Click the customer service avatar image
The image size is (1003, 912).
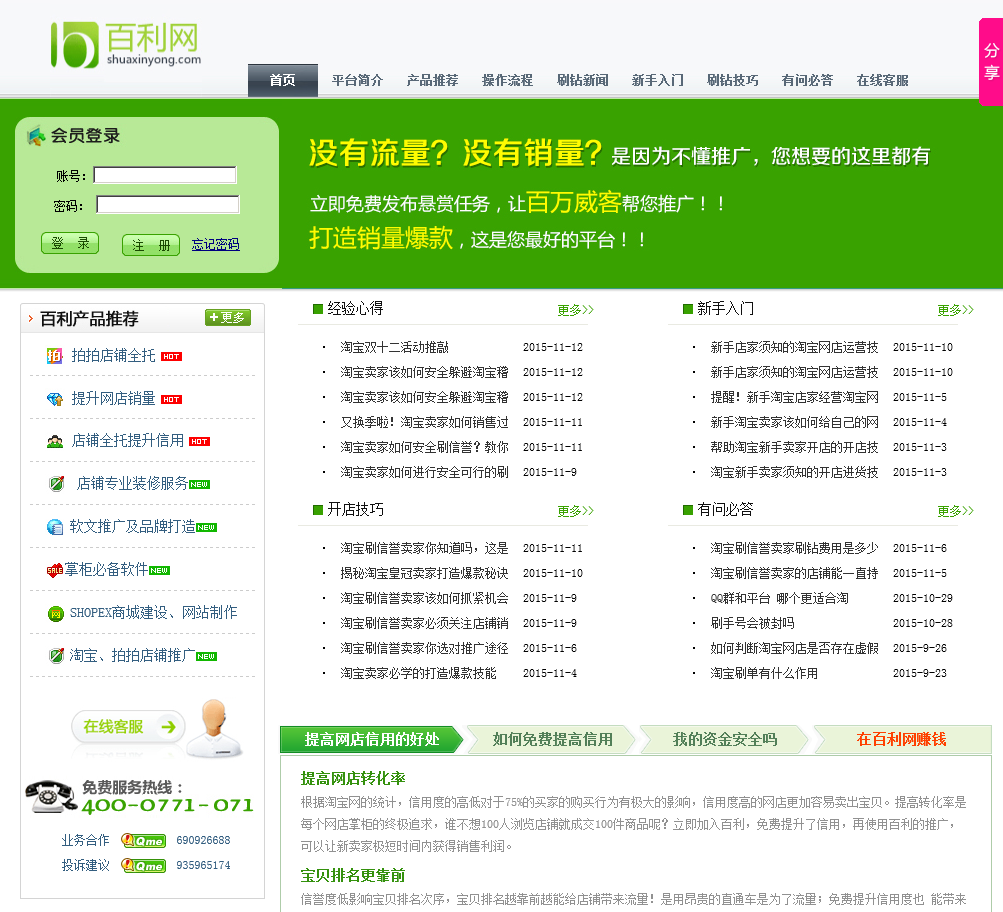click(x=216, y=728)
